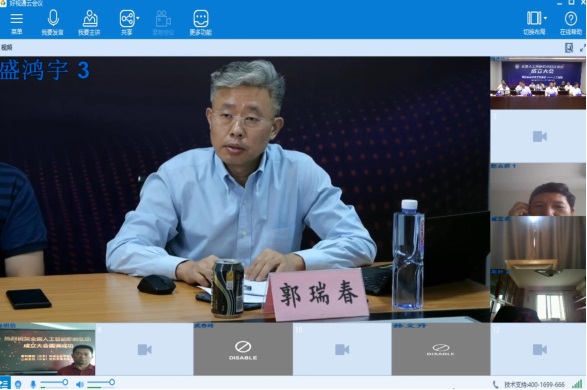This screenshot has height=390, width=587.
Task: Adjust the microphone volume slider
Action: point(54,383)
